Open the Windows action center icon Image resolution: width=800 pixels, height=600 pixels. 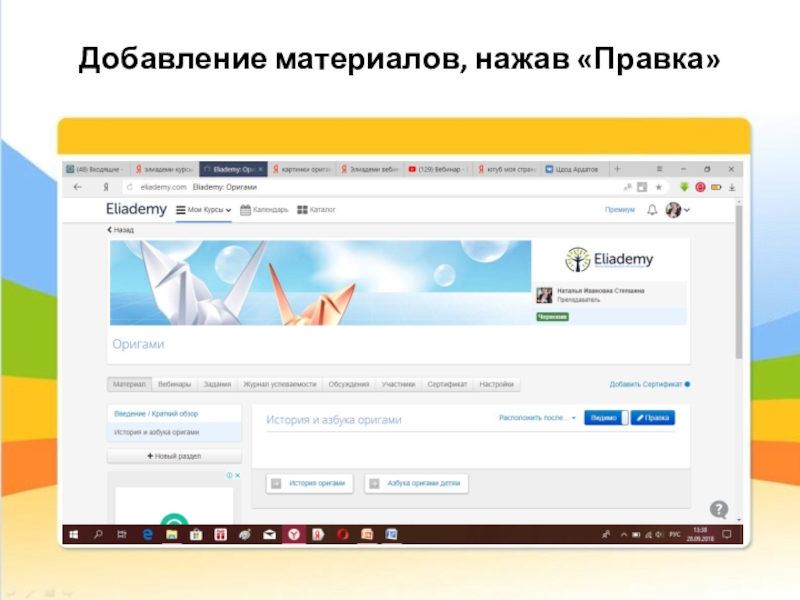click(x=727, y=535)
